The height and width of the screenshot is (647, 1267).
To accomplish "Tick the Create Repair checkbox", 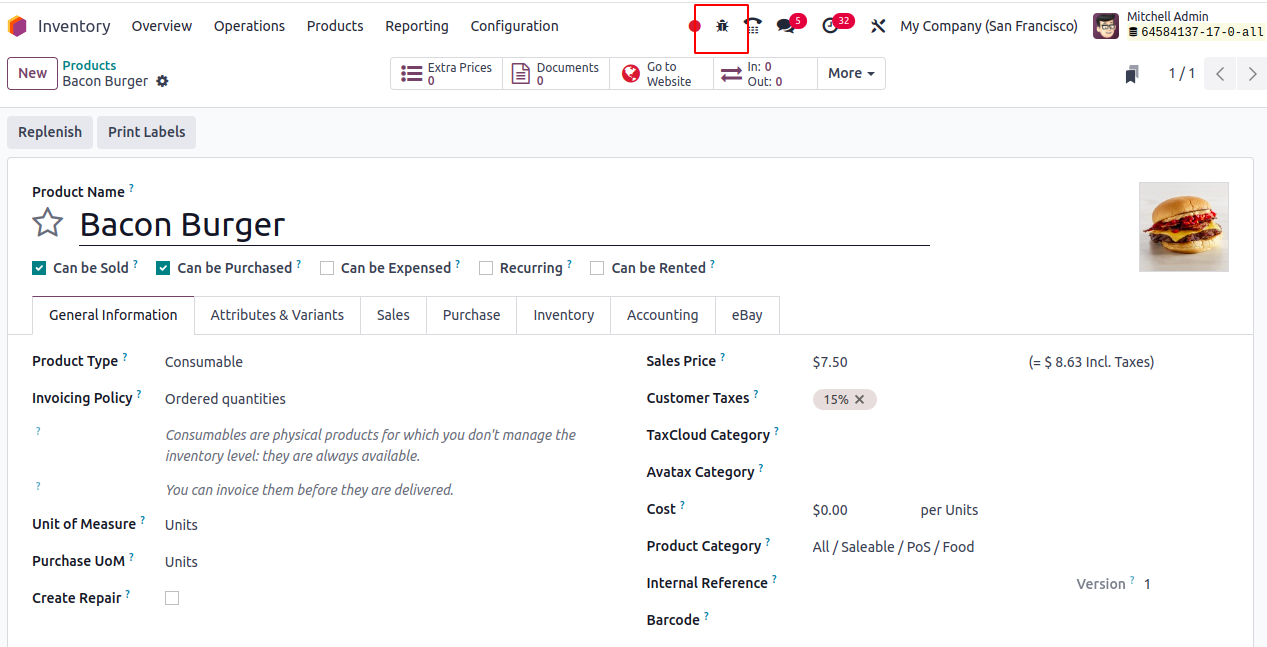I will coord(172,598).
